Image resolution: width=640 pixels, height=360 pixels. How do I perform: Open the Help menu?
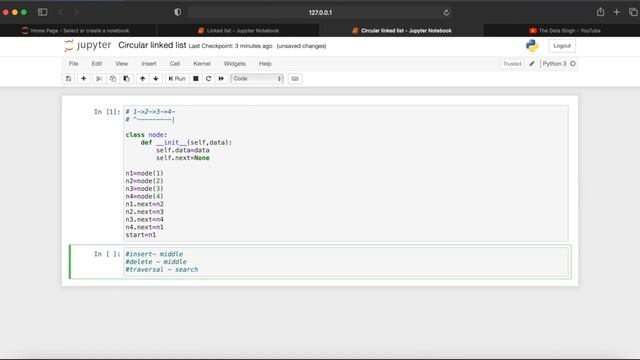point(265,64)
